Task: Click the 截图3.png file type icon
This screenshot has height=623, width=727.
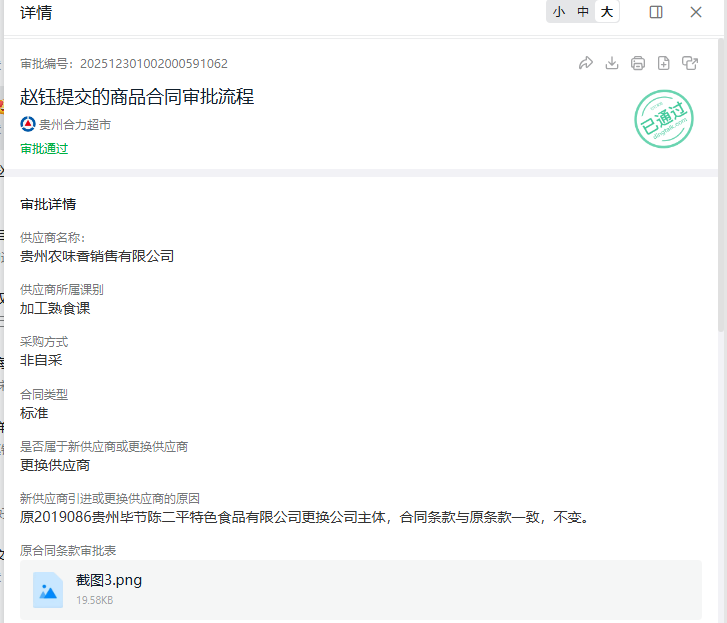Action: [x=48, y=590]
